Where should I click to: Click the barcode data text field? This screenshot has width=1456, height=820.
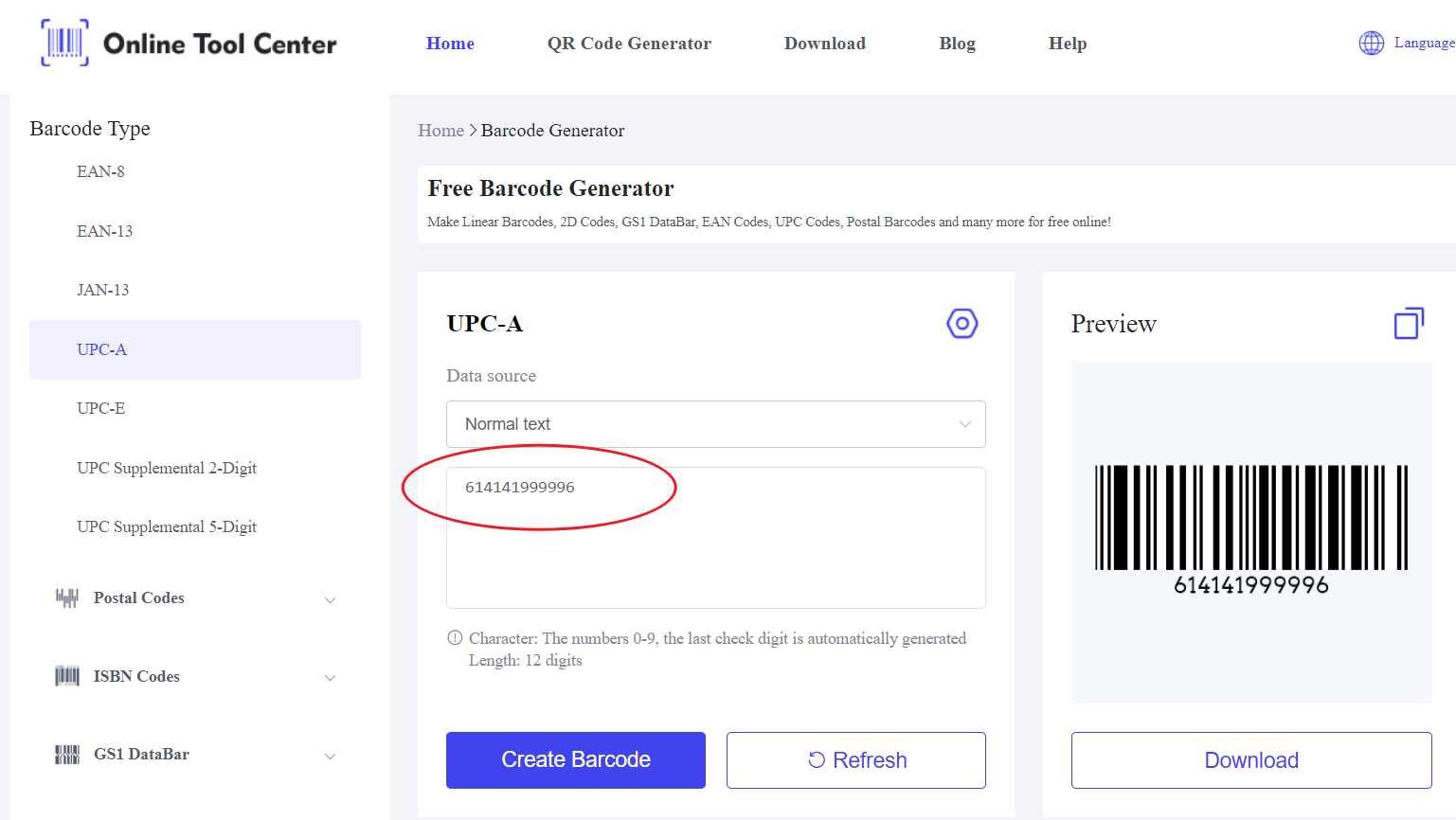point(715,538)
